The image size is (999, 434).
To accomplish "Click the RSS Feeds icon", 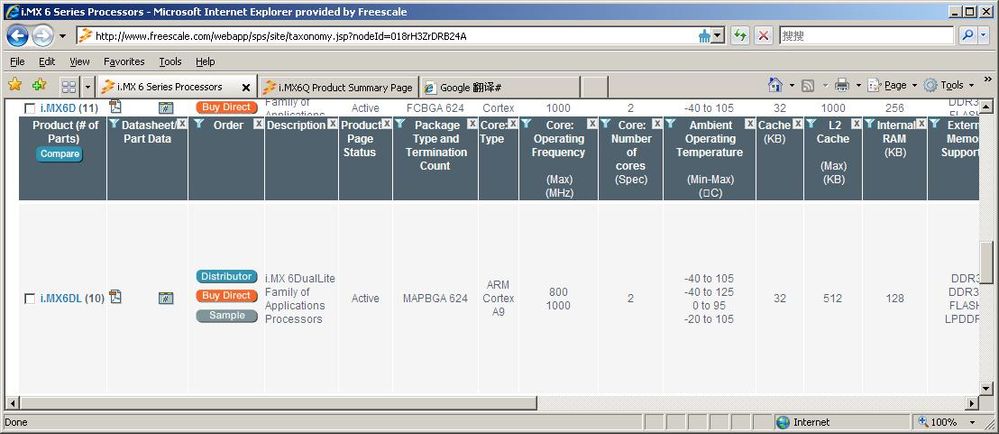I will (808, 85).
